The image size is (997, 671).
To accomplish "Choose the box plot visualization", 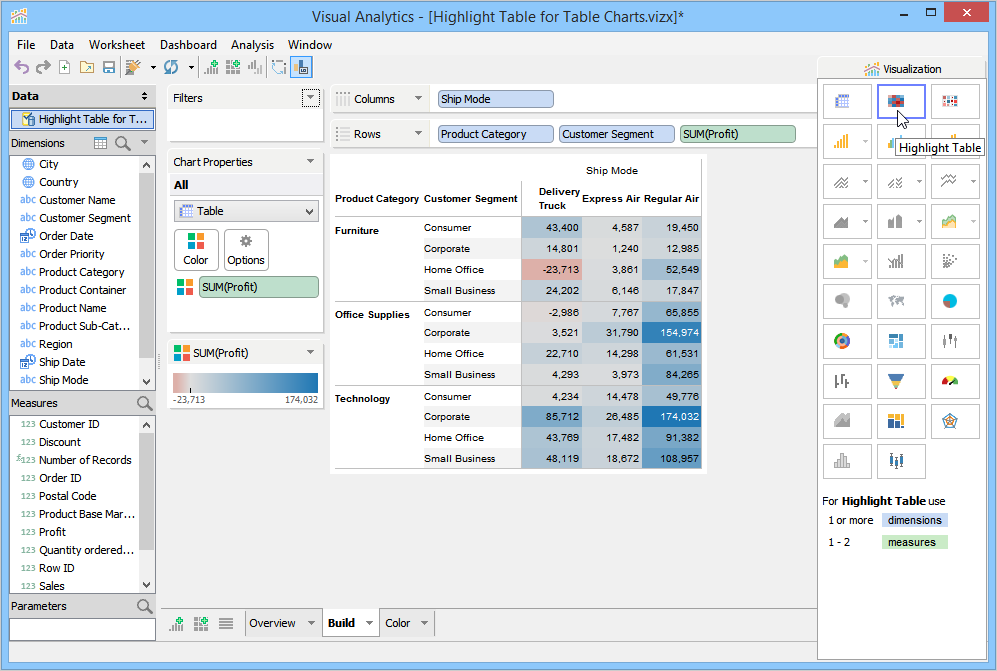I will click(x=901, y=461).
